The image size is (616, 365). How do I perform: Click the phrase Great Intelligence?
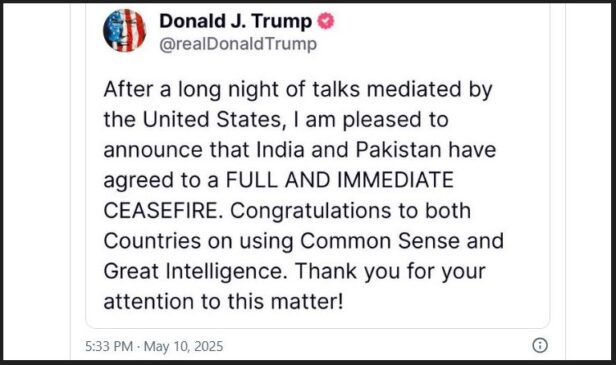[194, 271]
